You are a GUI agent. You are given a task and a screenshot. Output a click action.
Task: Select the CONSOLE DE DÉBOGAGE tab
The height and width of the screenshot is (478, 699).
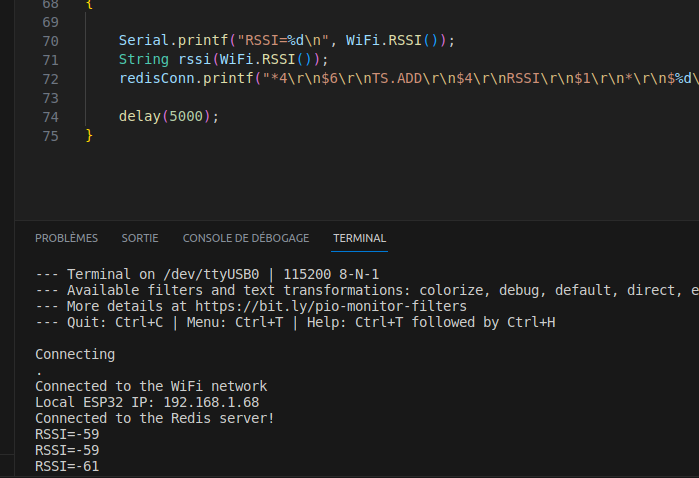[x=246, y=238]
